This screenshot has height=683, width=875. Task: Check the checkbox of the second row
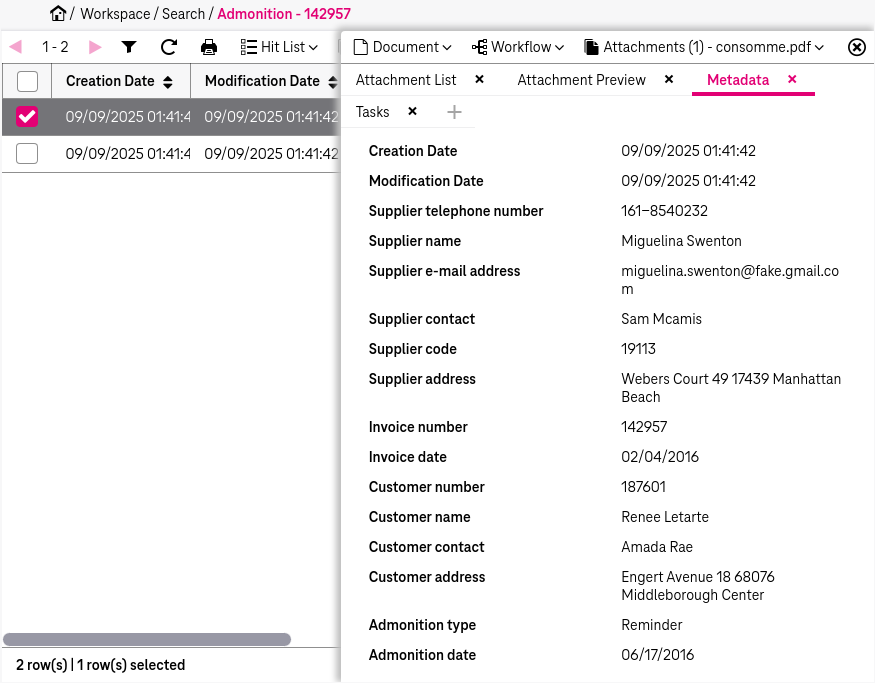(27, 154)
